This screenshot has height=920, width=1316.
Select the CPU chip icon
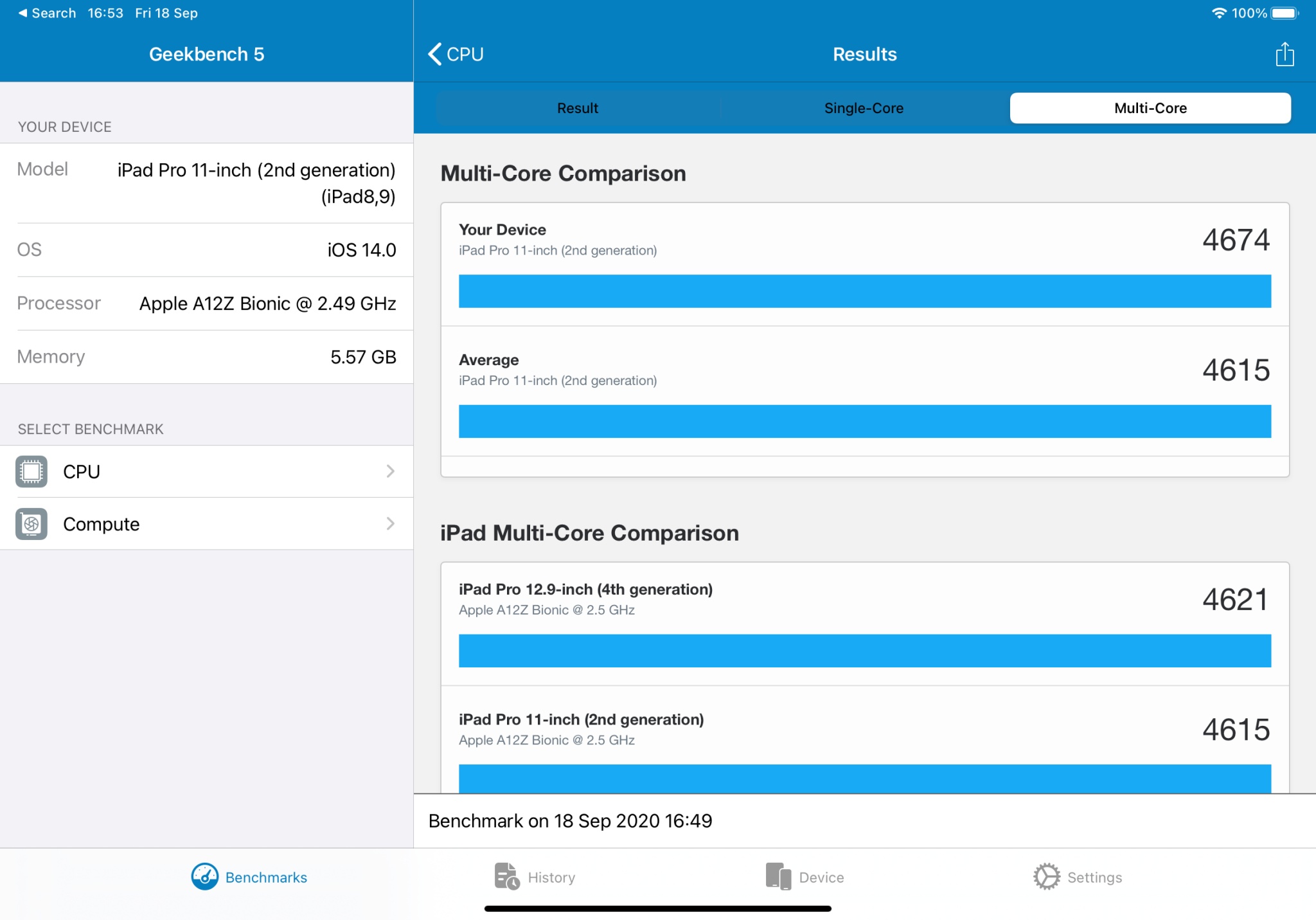click(31, 471)
